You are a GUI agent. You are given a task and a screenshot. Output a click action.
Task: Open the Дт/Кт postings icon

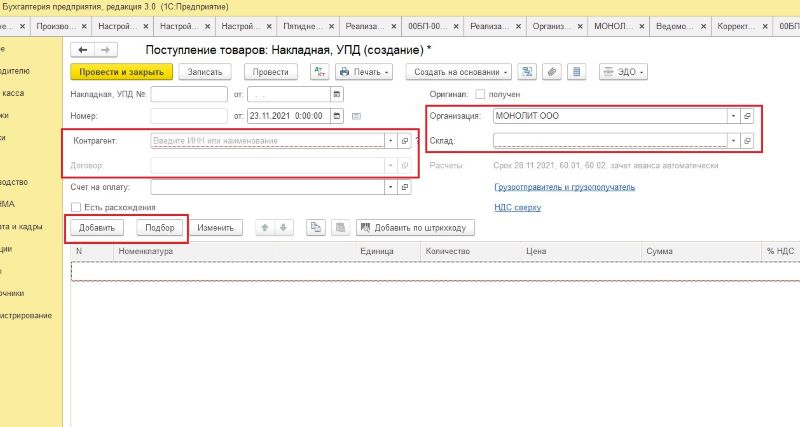click(319, 72)
